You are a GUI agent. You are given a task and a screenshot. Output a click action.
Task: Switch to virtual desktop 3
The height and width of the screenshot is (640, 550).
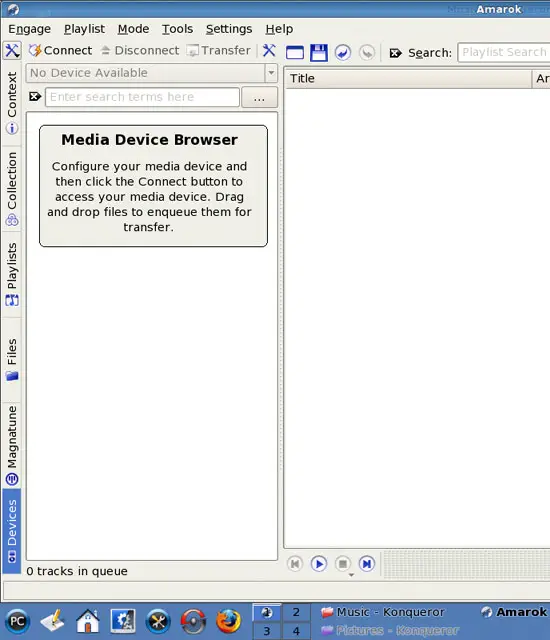[x=267, y=631]
